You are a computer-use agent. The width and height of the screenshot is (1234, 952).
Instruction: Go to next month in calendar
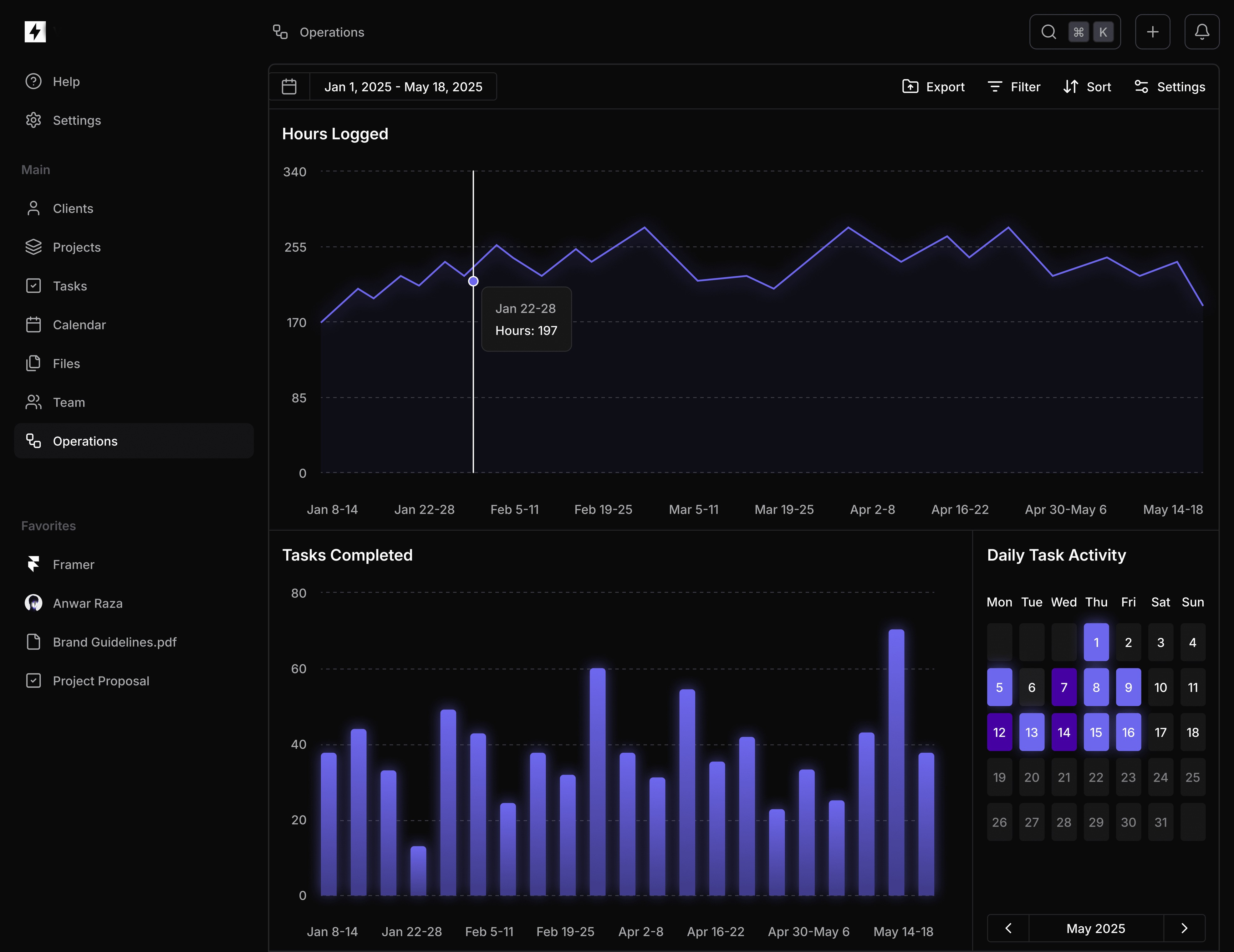1184,928
